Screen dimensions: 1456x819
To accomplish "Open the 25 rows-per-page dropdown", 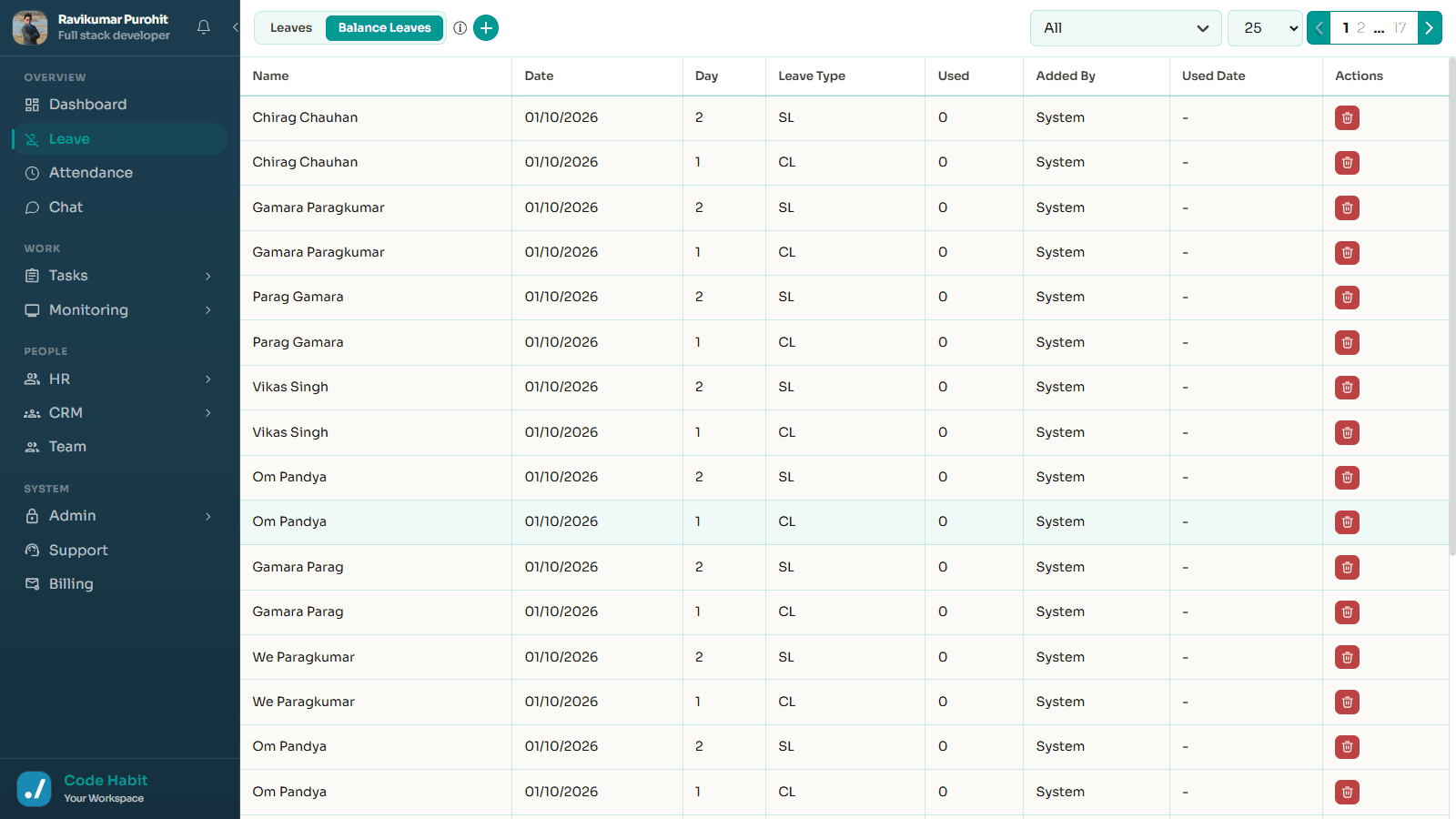I will click(x=1266, y=28).
